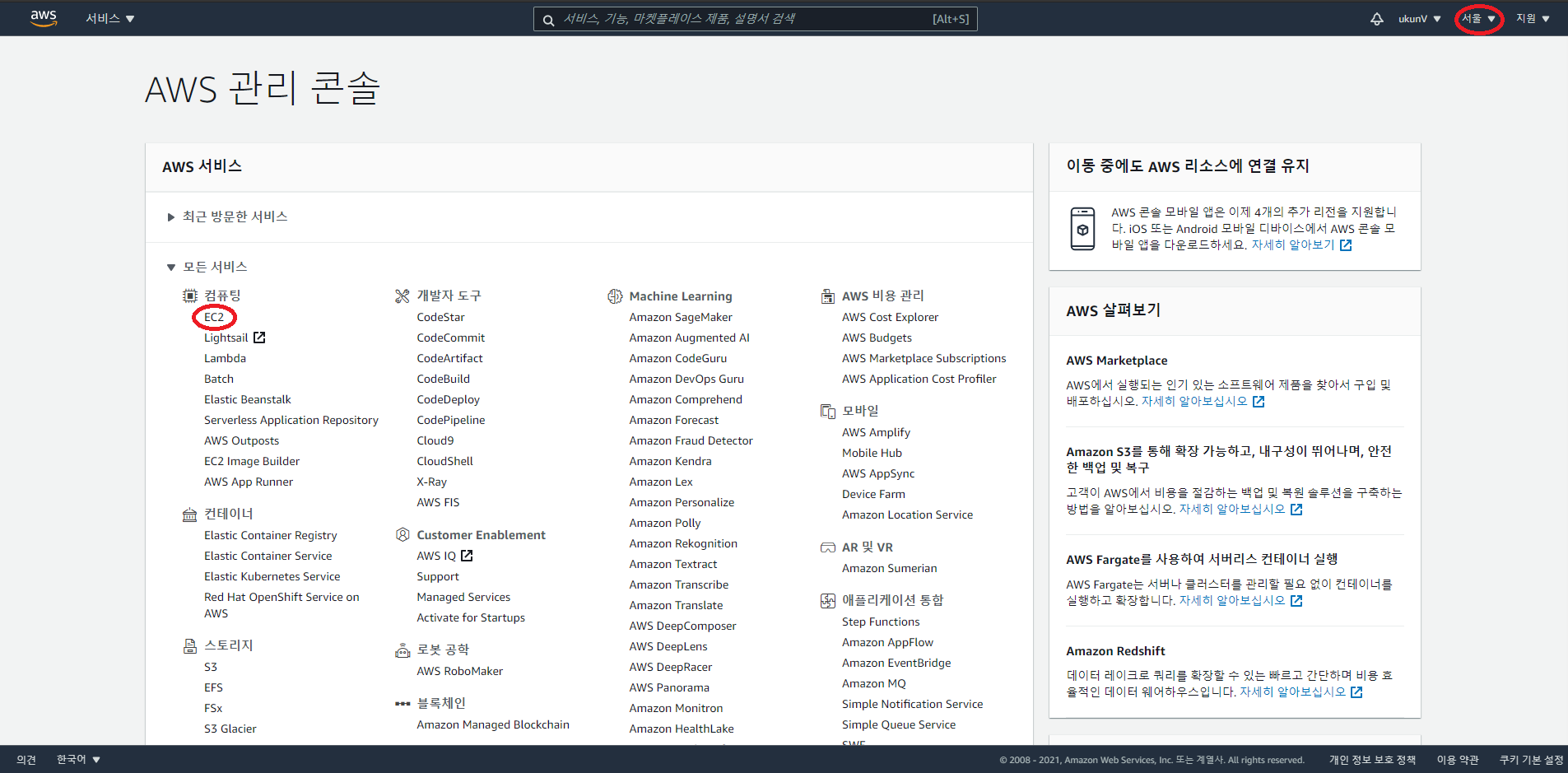Open Simple Notification Service
Screen dimensions: 1568x773
(x=912, y=704)
